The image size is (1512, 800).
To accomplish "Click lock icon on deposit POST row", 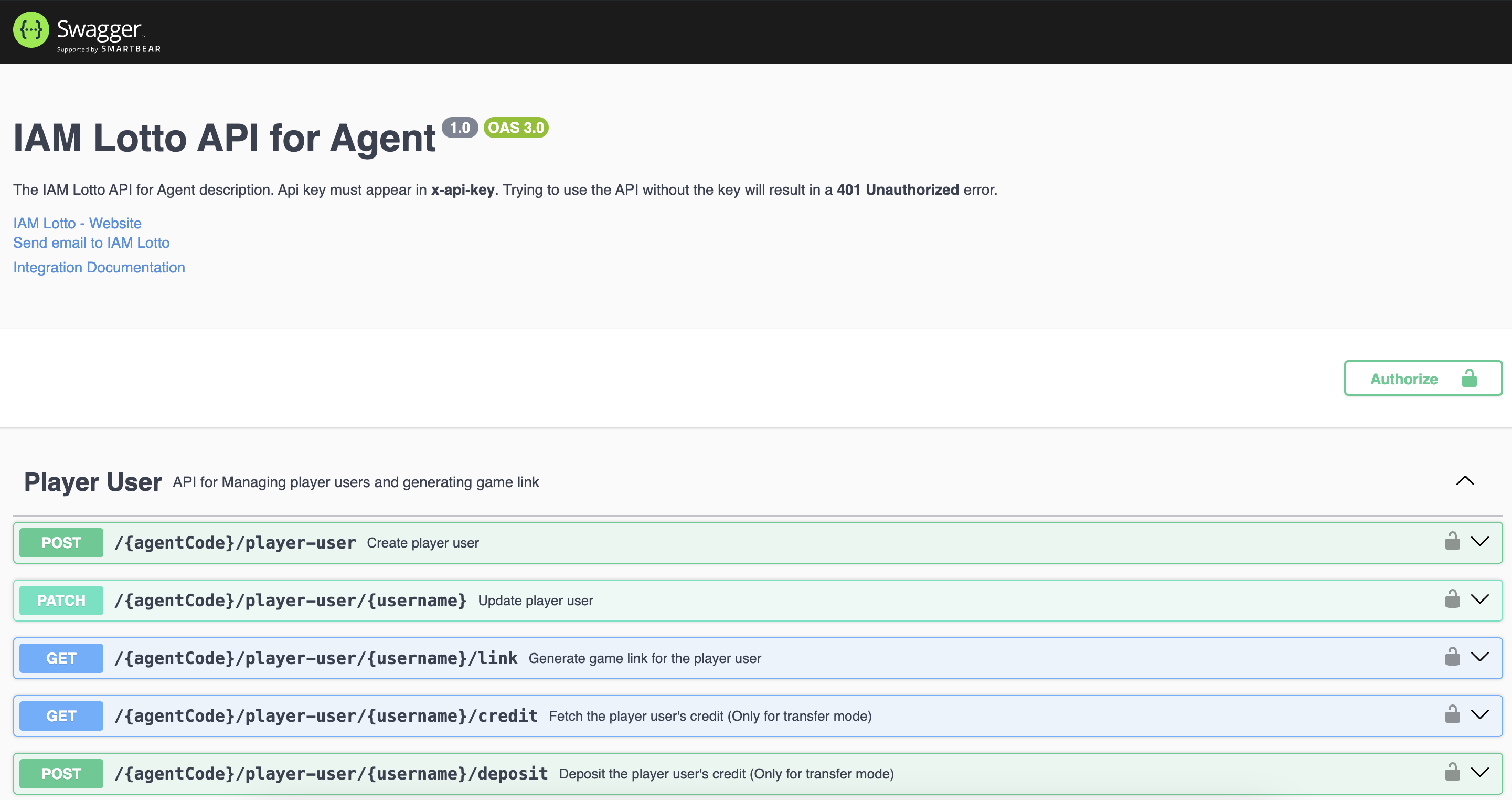I will tap(1452, 772).
